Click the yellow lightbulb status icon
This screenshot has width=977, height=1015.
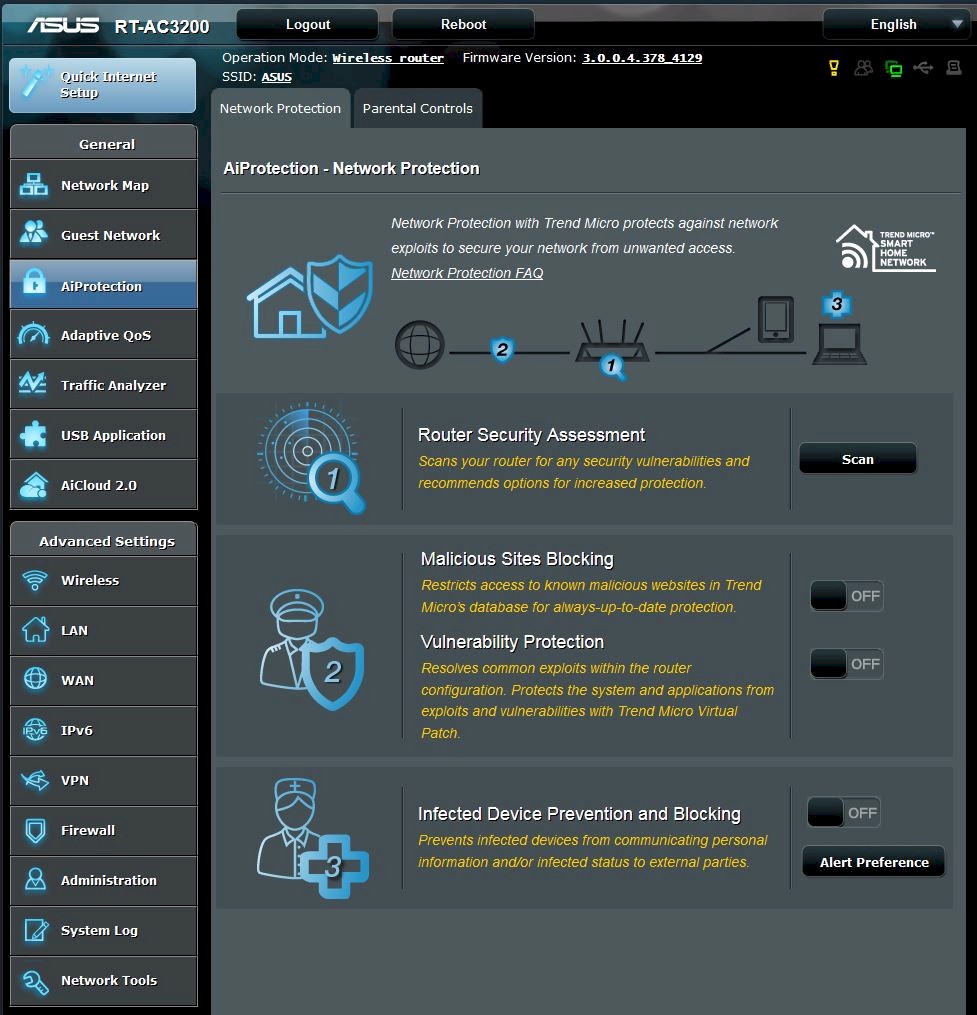click(834, 67)
